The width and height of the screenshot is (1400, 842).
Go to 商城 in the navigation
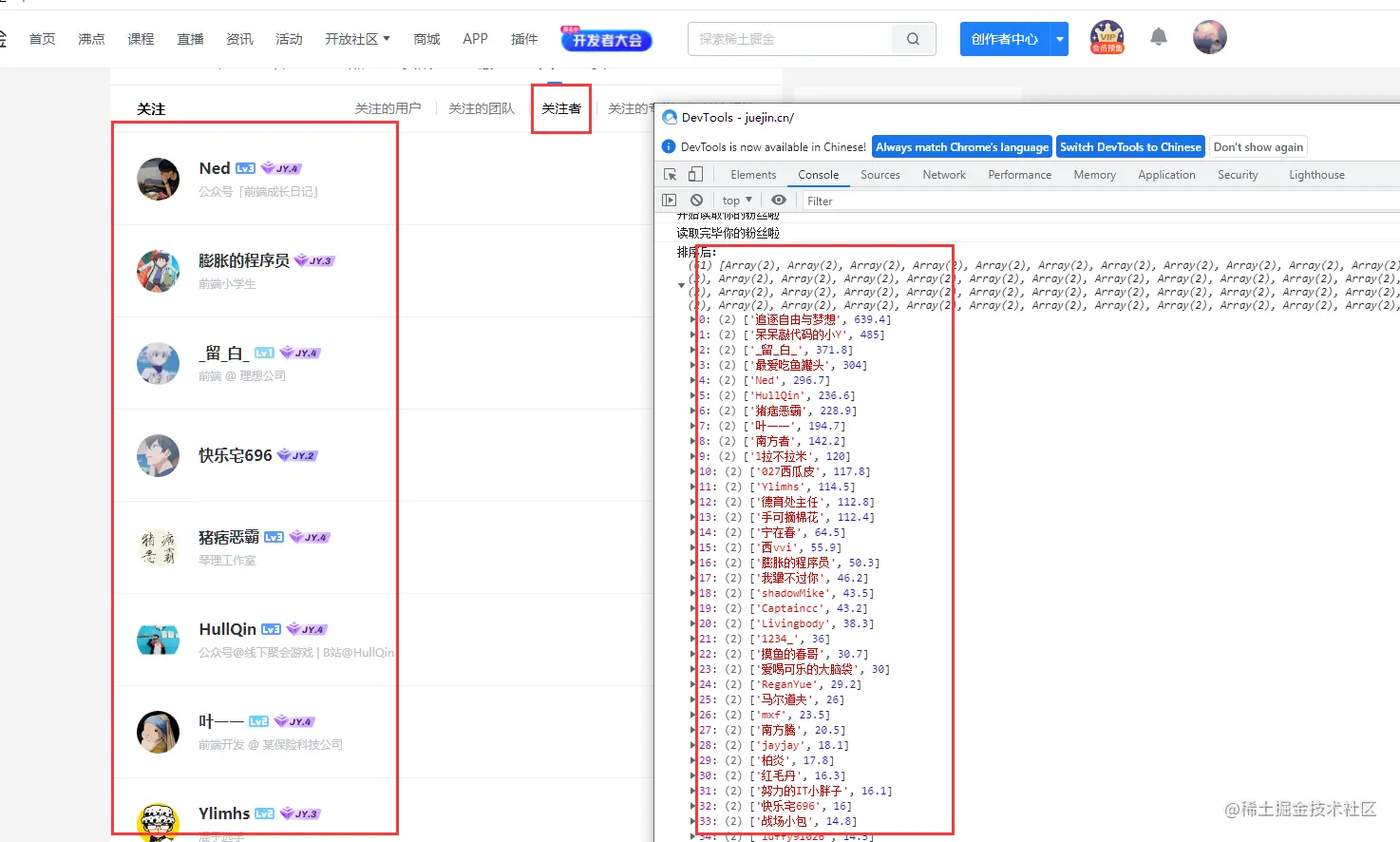(x=426, y=39)
